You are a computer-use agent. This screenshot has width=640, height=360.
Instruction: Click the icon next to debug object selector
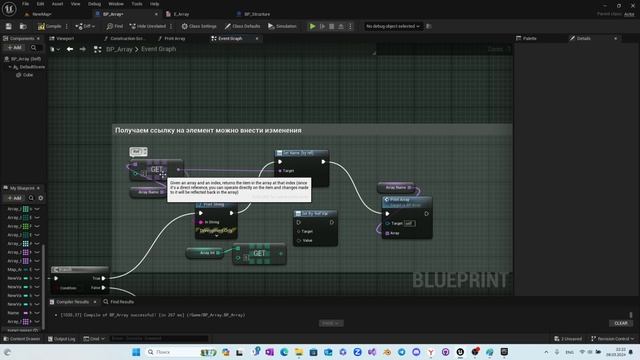(x=429, y=26)
